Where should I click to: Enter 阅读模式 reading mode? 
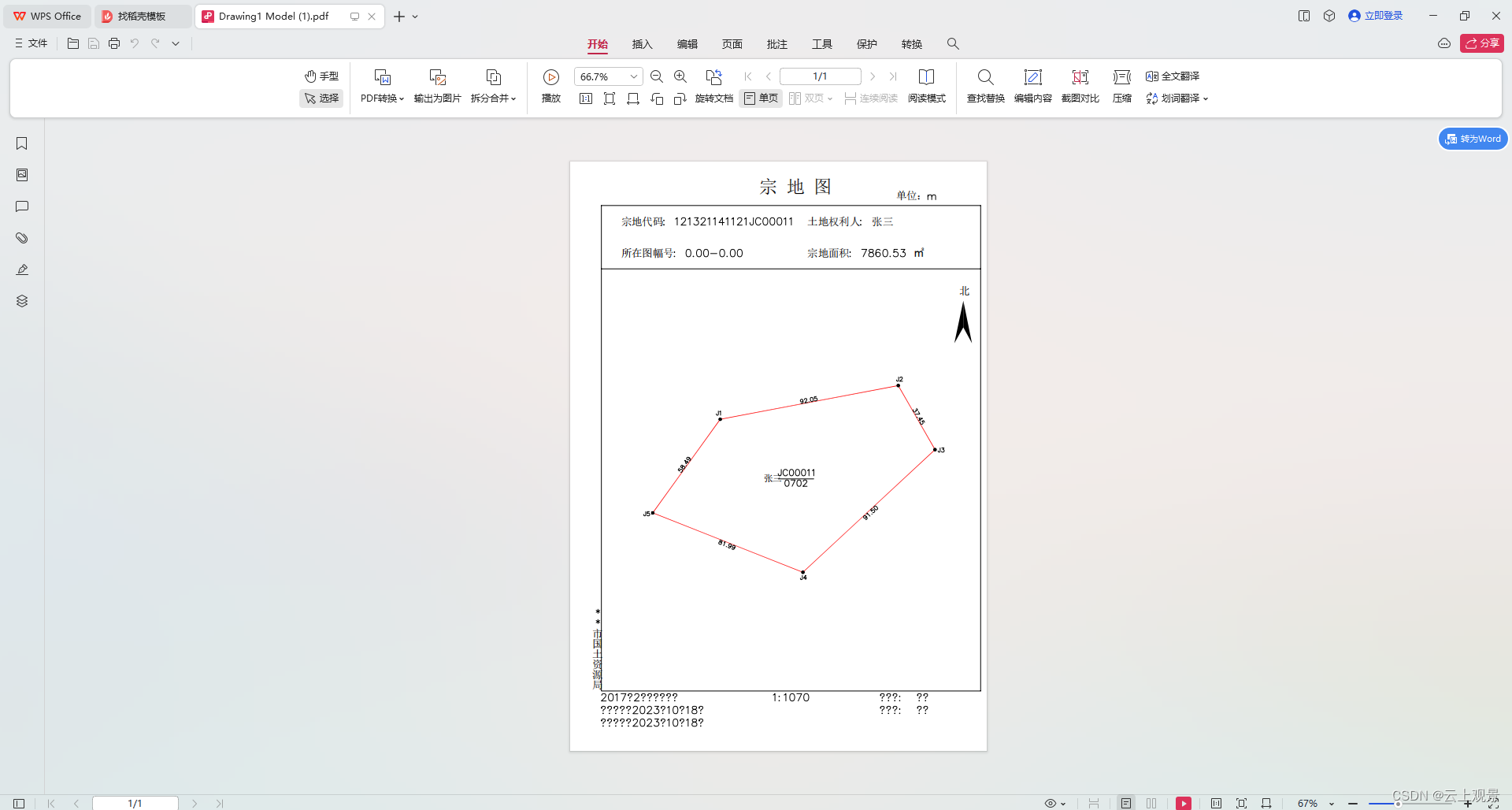click(927, 87)
